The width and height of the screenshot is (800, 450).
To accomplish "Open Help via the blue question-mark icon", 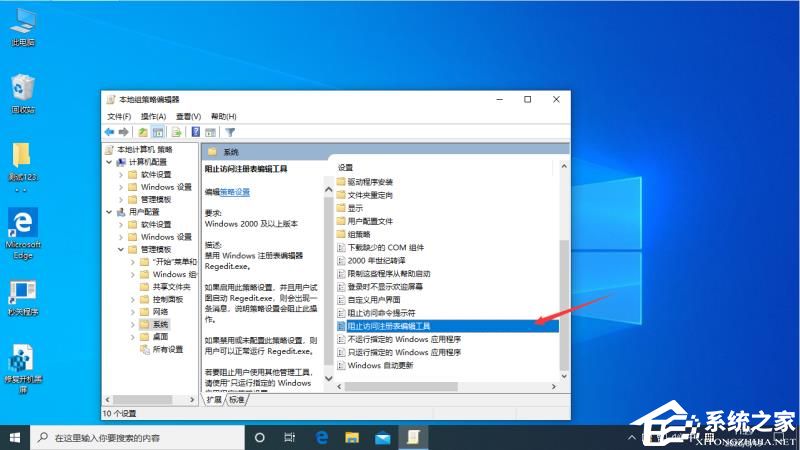I will (196, 132).
